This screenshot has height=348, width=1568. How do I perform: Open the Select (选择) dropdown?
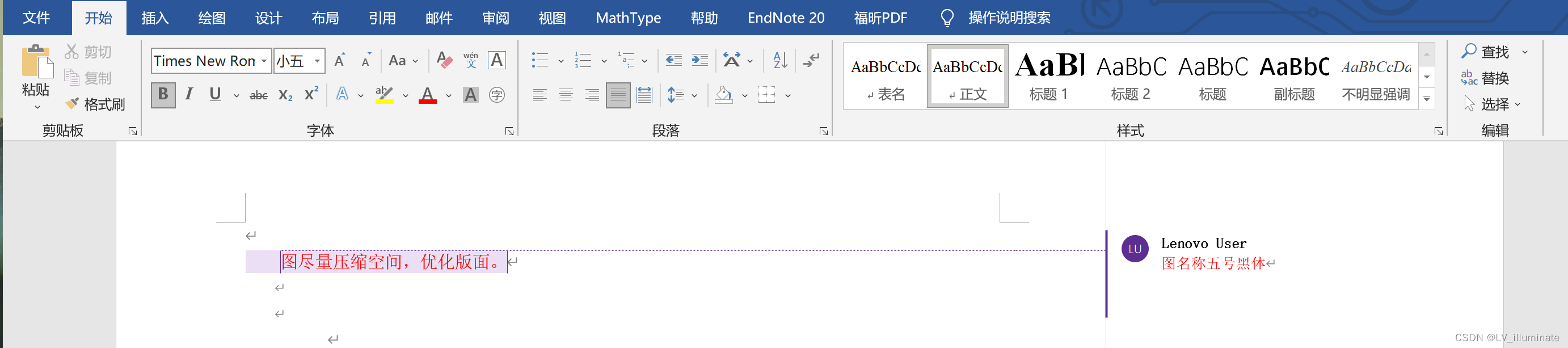tap(1493, 104)
